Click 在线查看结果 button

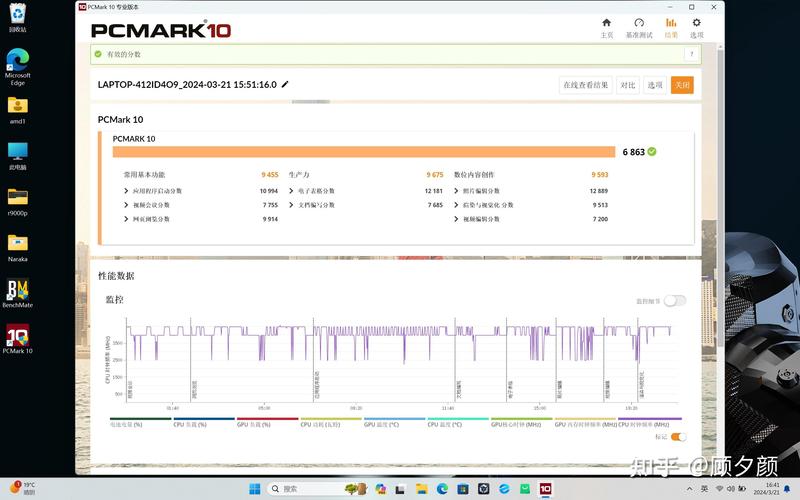(x=585, y=86)
